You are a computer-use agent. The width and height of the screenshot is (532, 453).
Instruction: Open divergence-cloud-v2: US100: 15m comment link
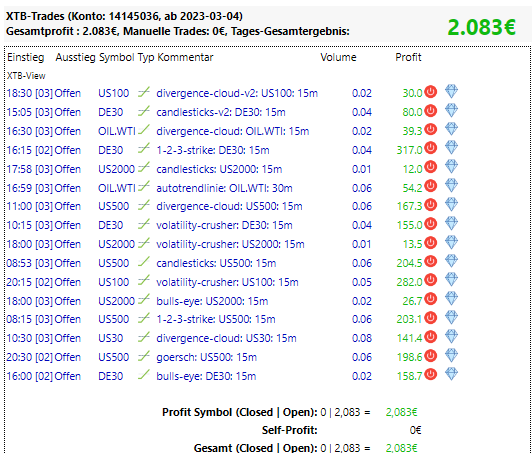point(237,93)
